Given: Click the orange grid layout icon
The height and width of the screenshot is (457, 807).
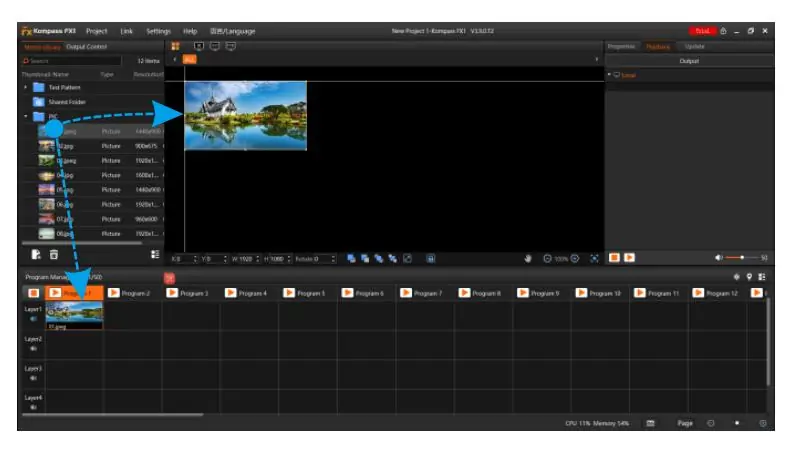Looking at the screenshot, I should click(x=176, y=46).
